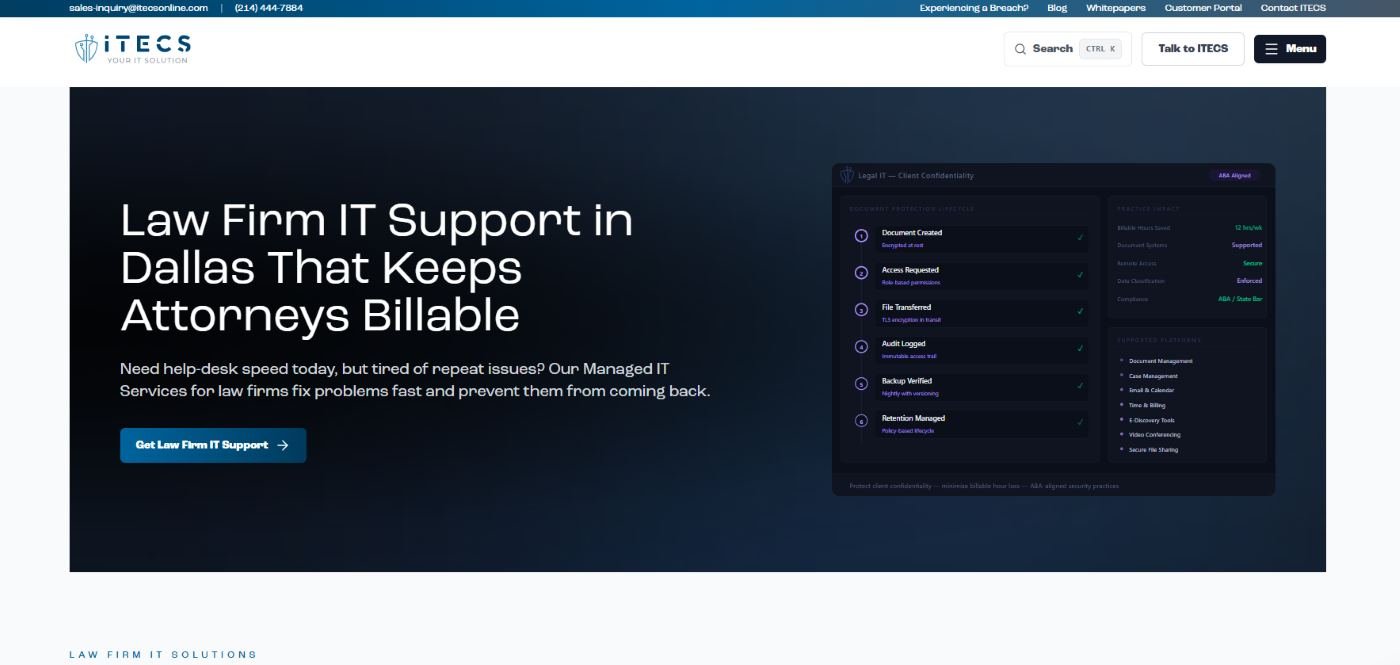Image resolution: width=1400 pixels, height=665 pixels.
Task: Open the Search box
Action: (1067, 49)
